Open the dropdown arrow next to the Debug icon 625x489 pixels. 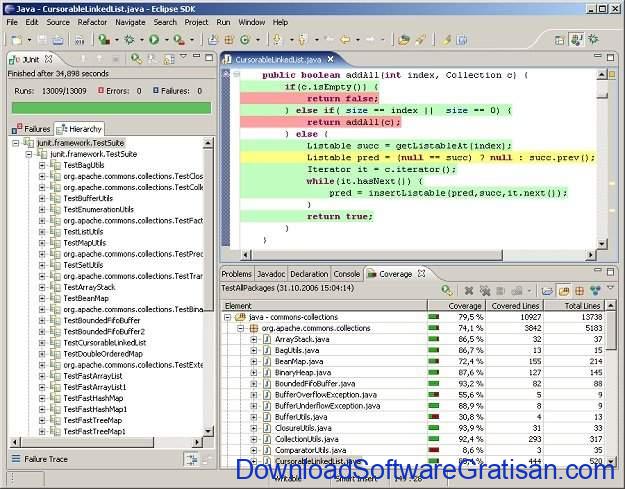coord(142,40)
